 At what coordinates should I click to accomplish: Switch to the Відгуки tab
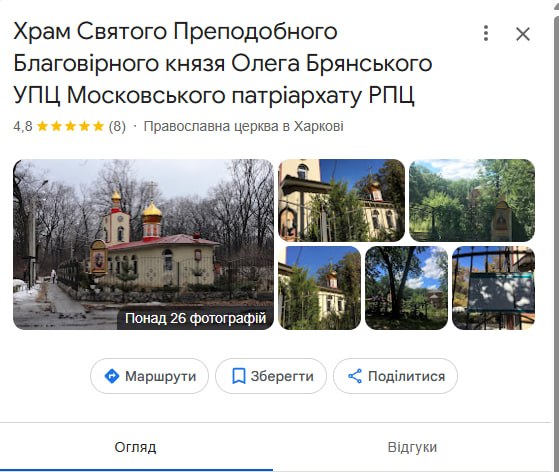click(x=412, y=447)
